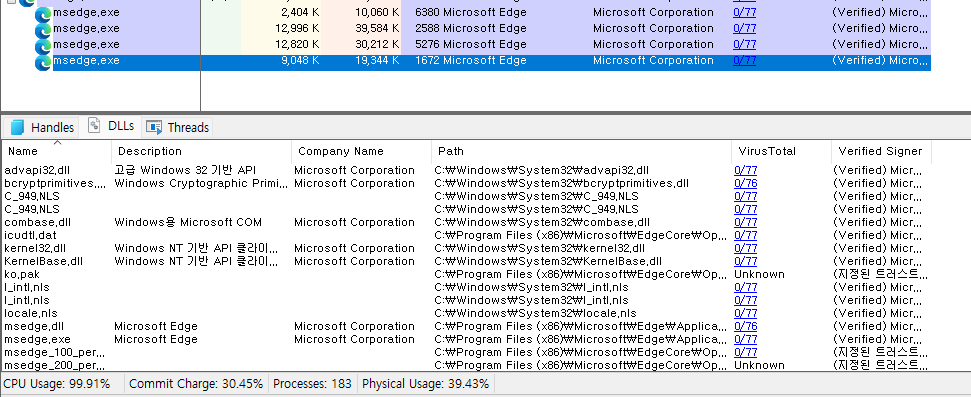Open VirusTotal result for locale.nls

(x=746, y=313)
